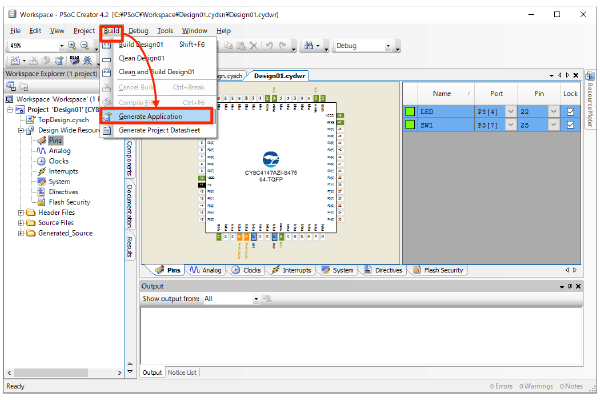Click the green swatch beside LED

(410, 111)
